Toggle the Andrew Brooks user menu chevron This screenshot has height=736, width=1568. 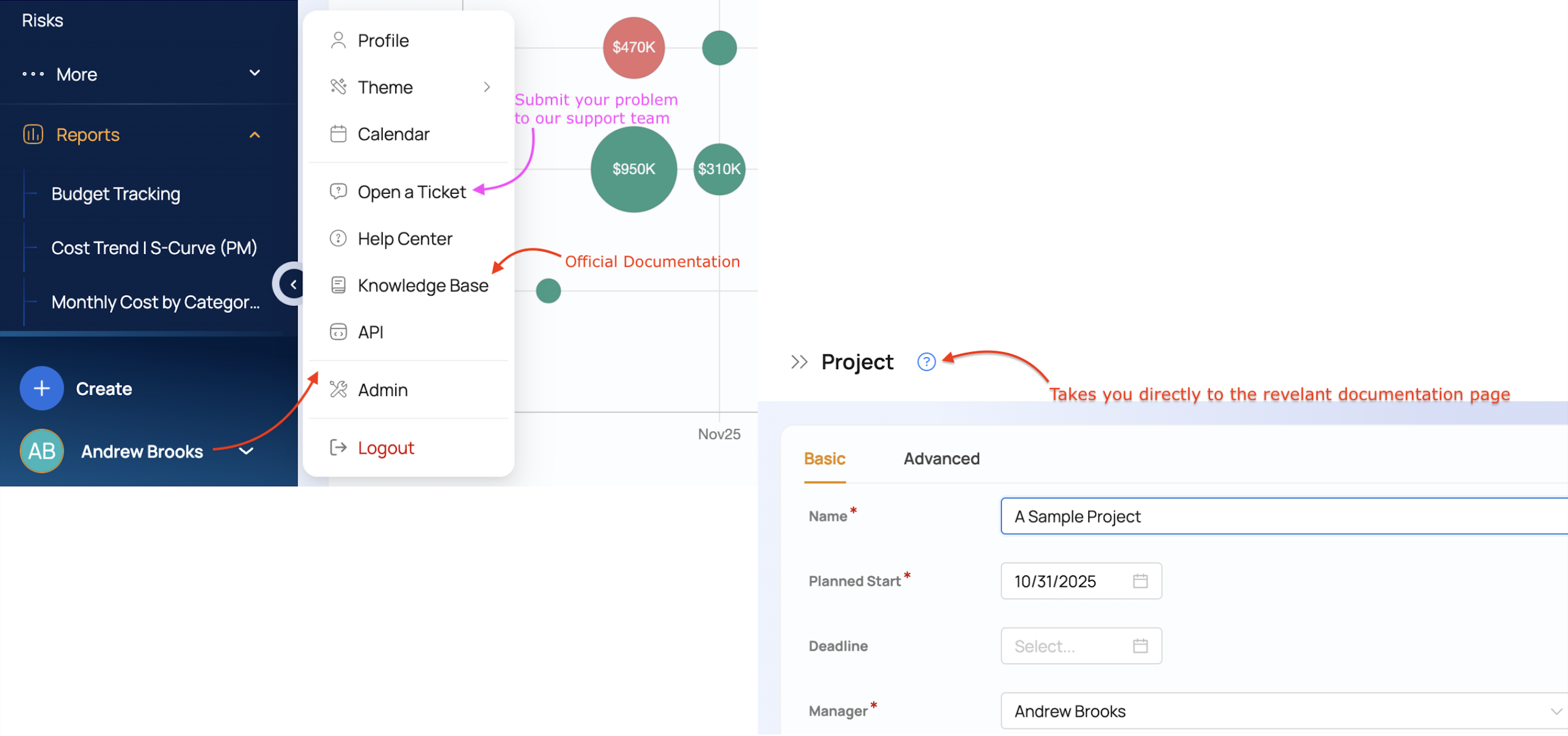coord(246,452)
